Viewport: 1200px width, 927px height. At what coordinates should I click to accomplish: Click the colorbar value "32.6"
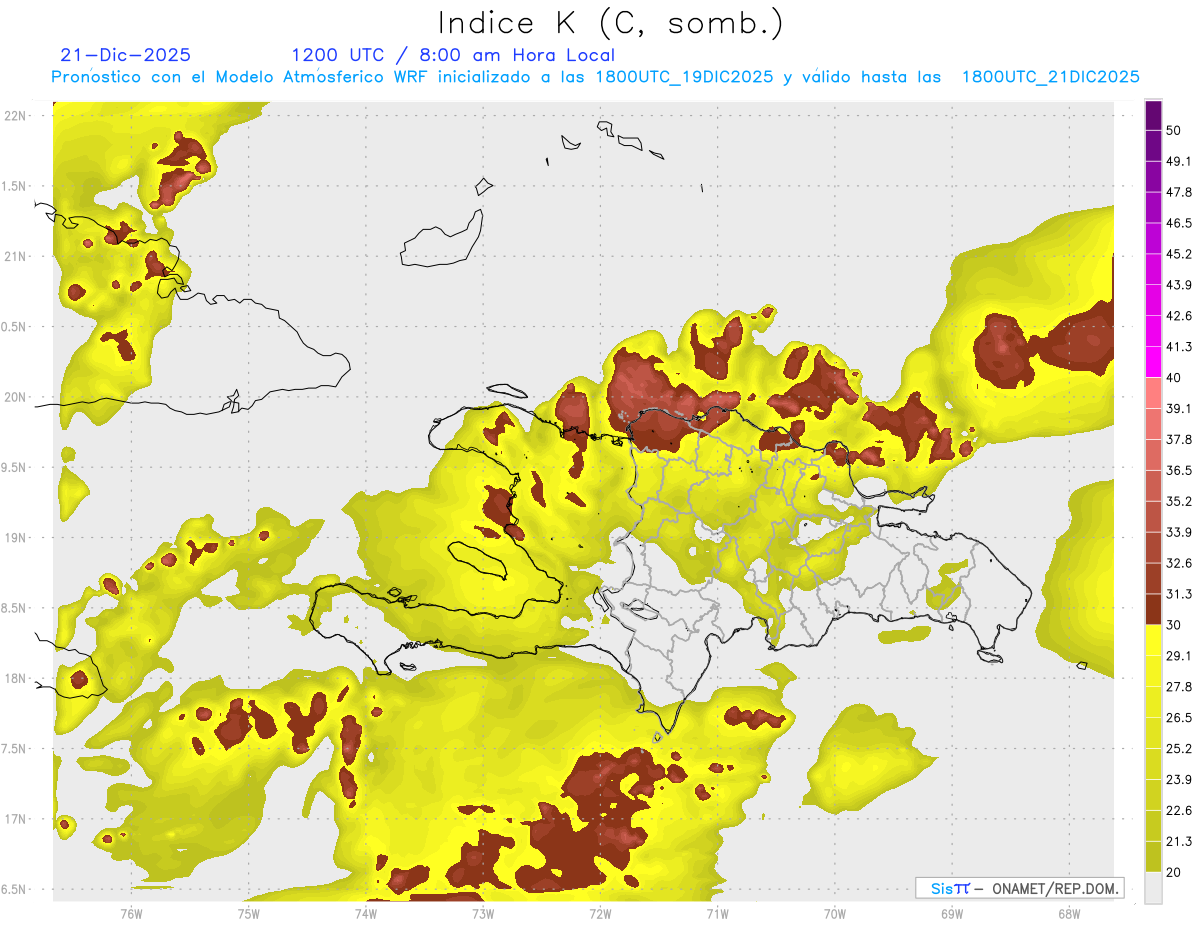[1179, 563]
